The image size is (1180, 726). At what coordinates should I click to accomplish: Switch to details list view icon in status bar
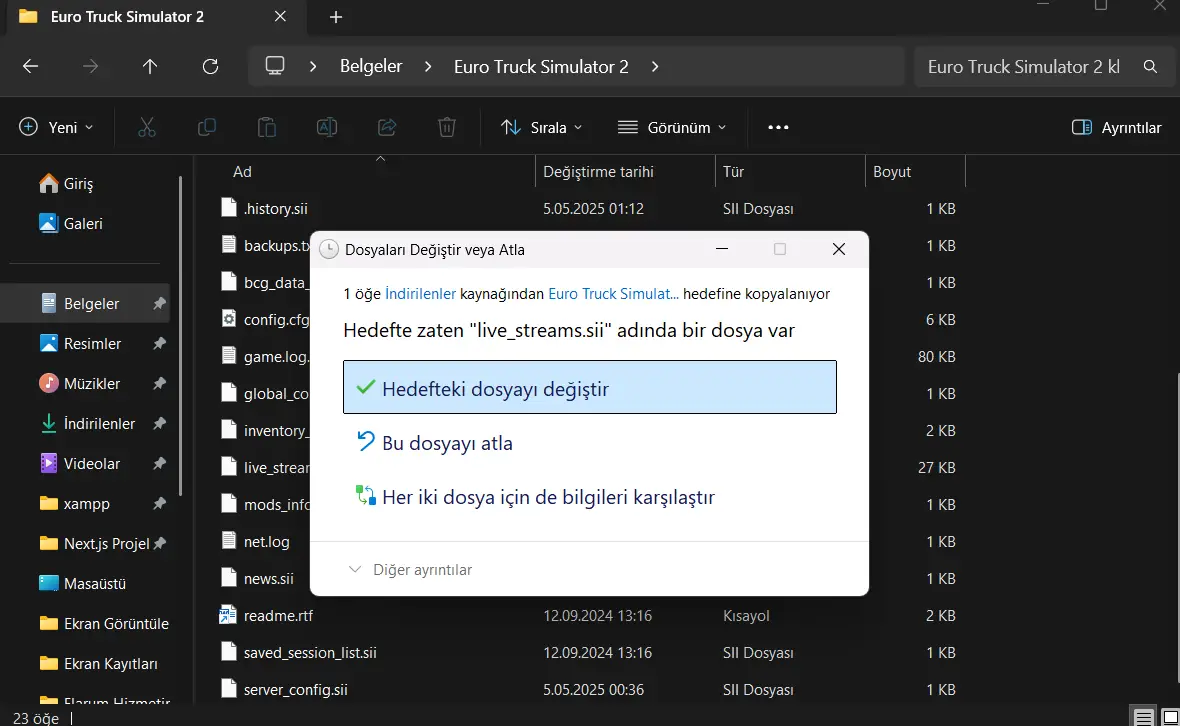click(1144, 717)
